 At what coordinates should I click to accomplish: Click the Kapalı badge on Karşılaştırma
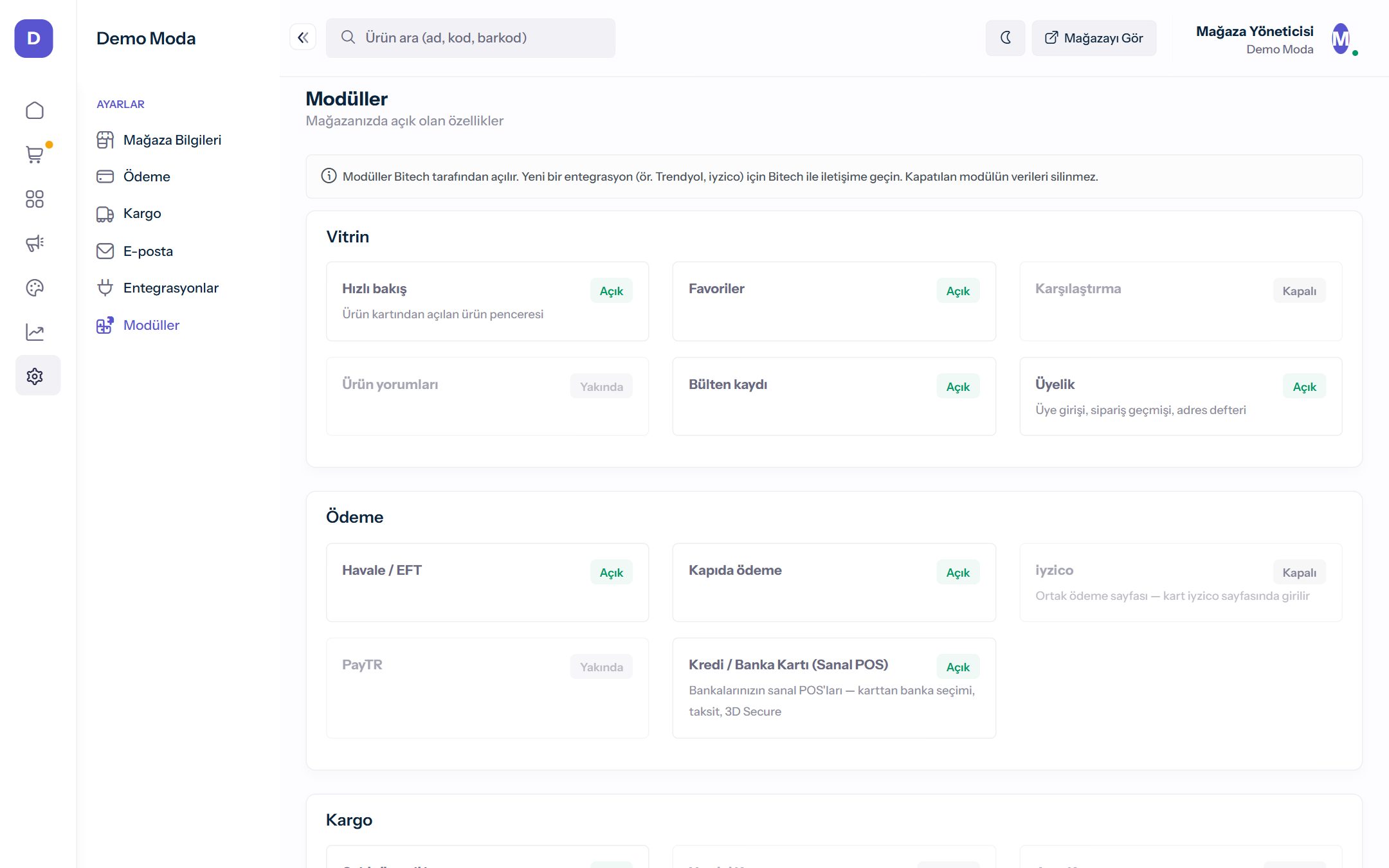(1300, 291)
